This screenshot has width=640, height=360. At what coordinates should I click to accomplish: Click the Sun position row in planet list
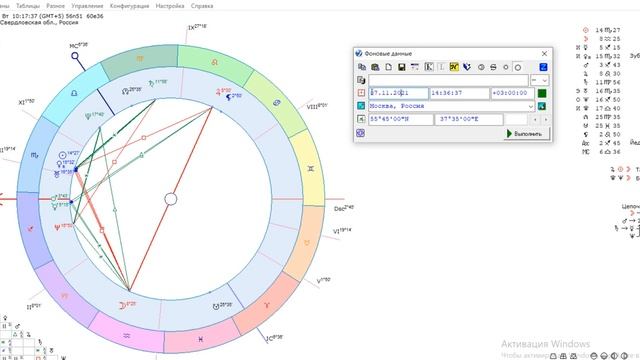[601, 30]
